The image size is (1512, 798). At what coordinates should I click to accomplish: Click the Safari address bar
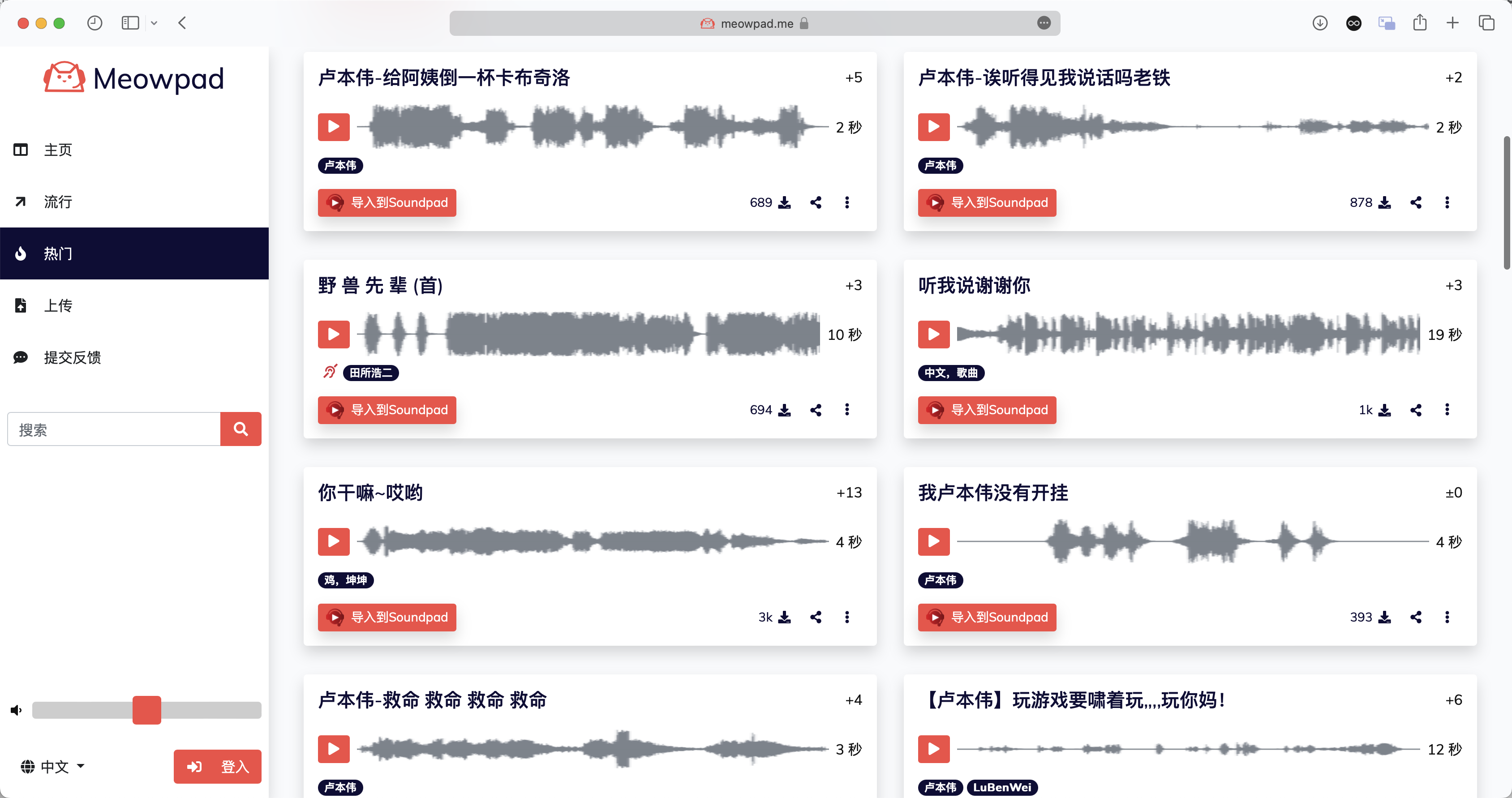[x=755, y=23]
